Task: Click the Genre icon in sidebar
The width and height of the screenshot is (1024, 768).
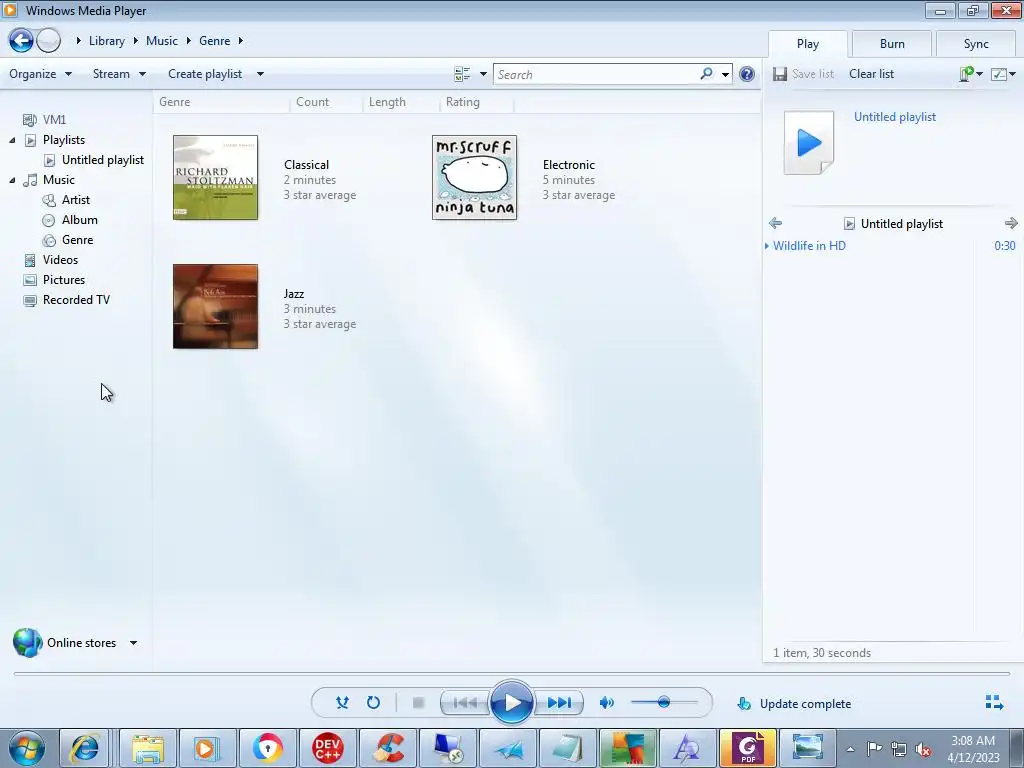Action: pyautogui.click(x=49, y=240)
